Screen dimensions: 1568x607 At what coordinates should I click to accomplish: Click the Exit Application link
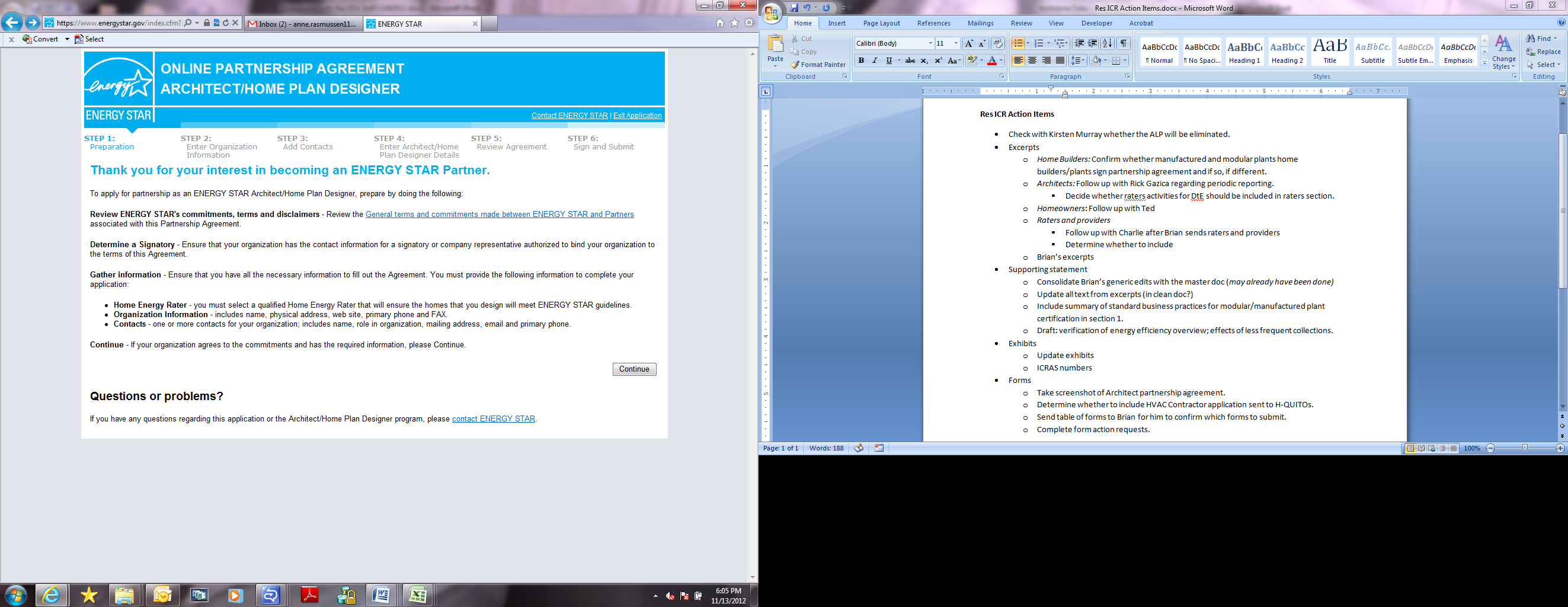(x=637, y=116)
